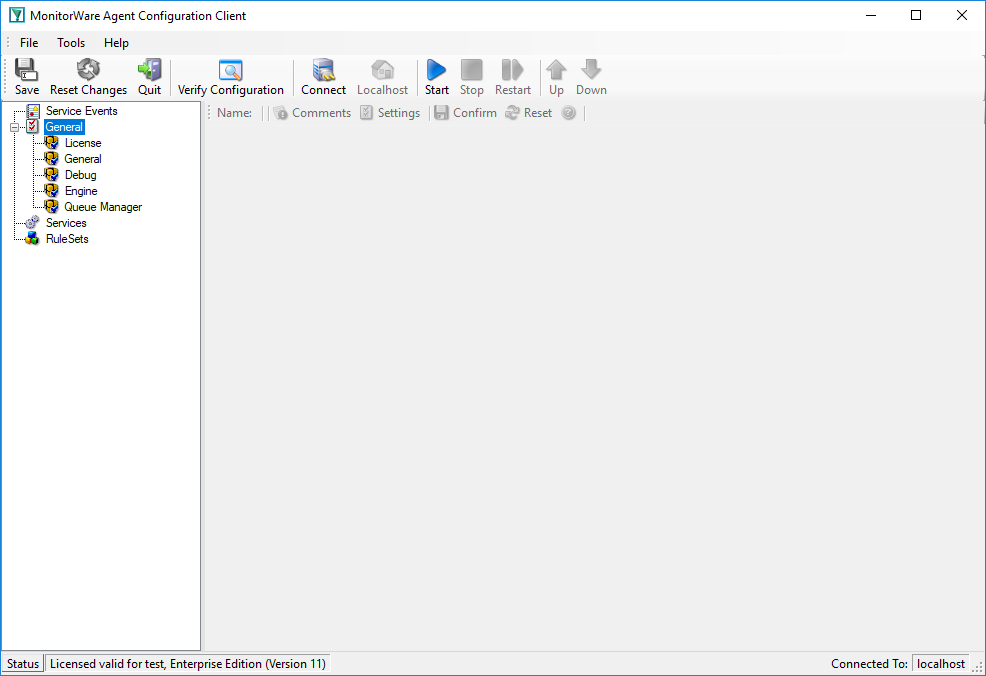Open the License tree item

click(x=83, y=143)
